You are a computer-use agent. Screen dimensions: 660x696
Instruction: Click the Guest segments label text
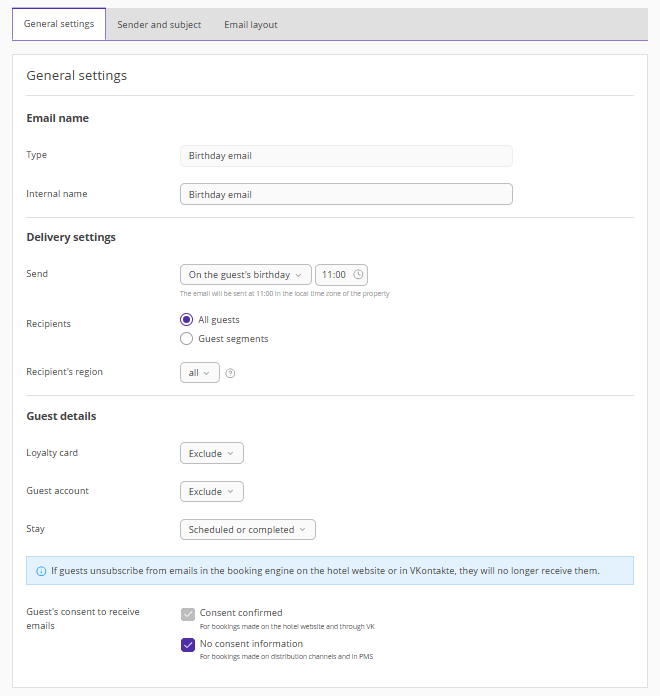(x=233, y=339)
